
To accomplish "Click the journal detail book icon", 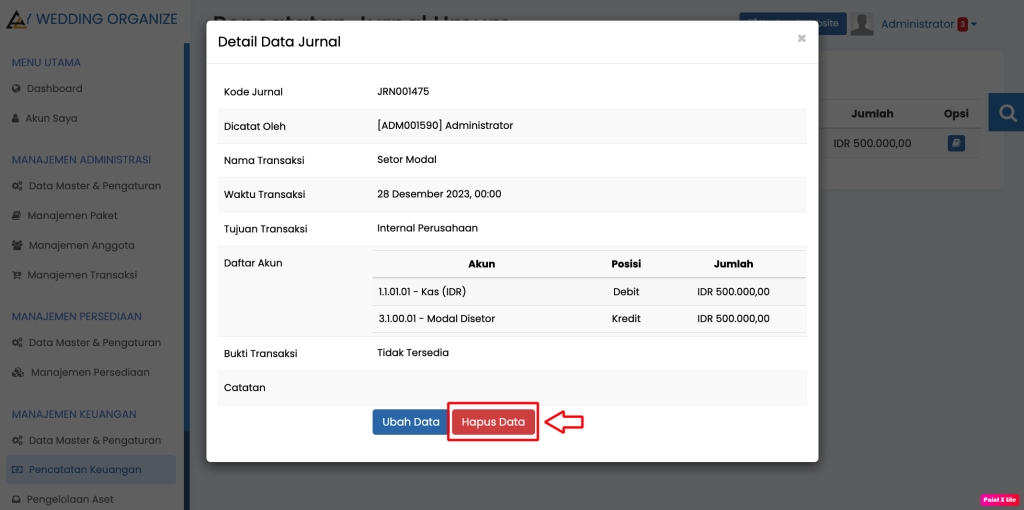I will pyautogui.click(x=956, y=143).
